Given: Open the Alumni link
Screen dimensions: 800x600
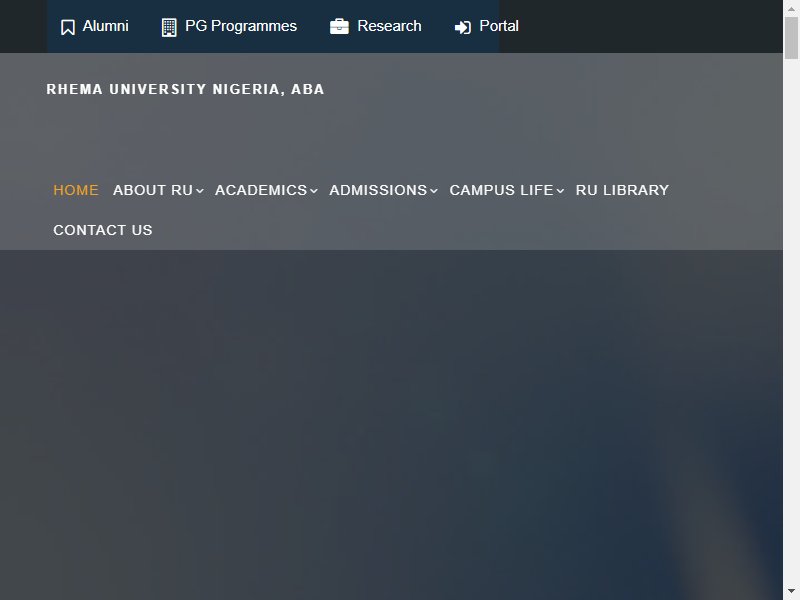Looking at the screenshot, I should tap(106, 26).
